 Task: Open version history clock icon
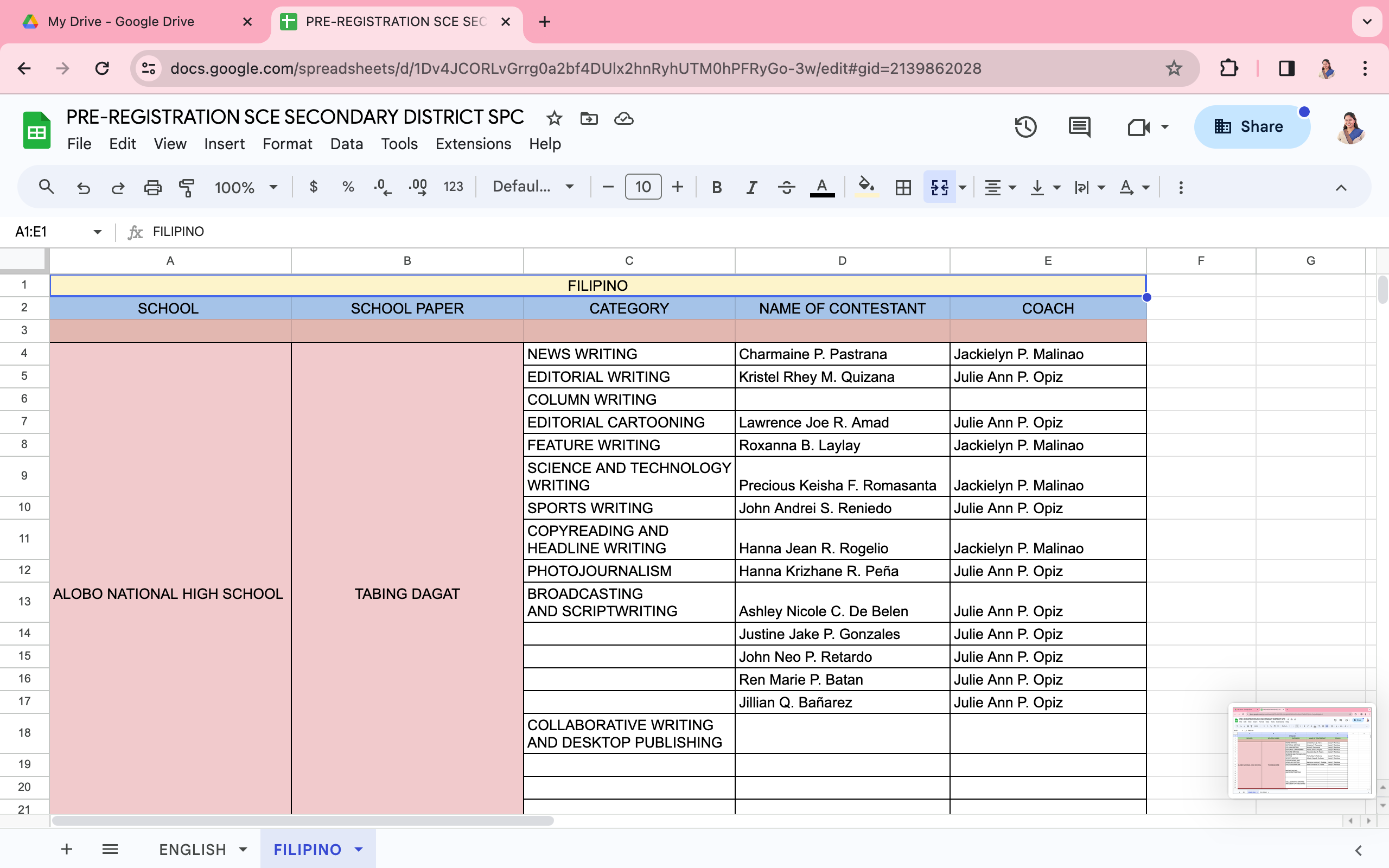(1025, 127)
